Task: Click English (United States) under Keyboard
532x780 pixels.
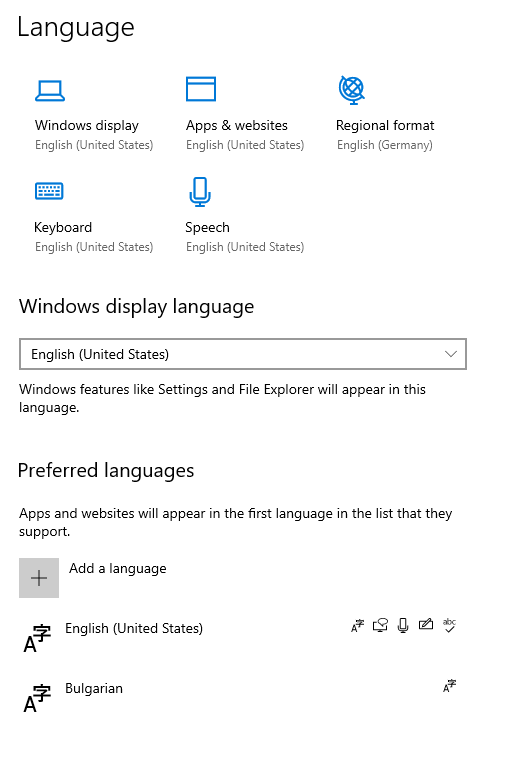Action: click(94, 247)
